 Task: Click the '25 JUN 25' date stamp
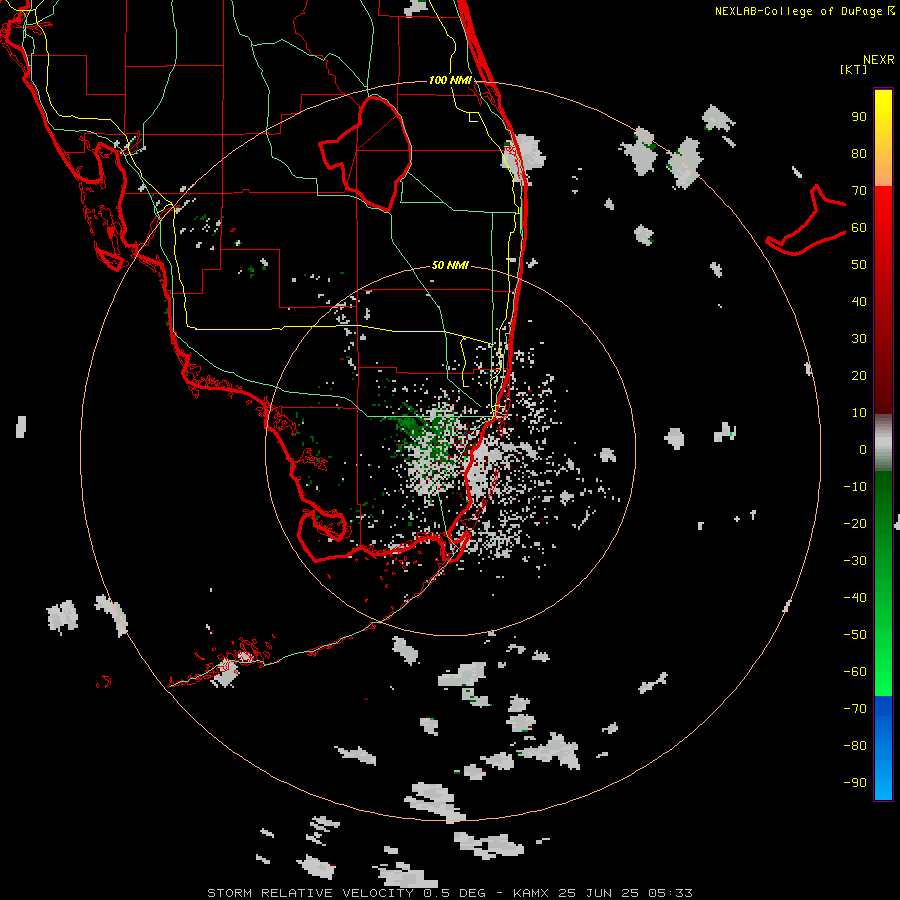click(x=599, y=893)
